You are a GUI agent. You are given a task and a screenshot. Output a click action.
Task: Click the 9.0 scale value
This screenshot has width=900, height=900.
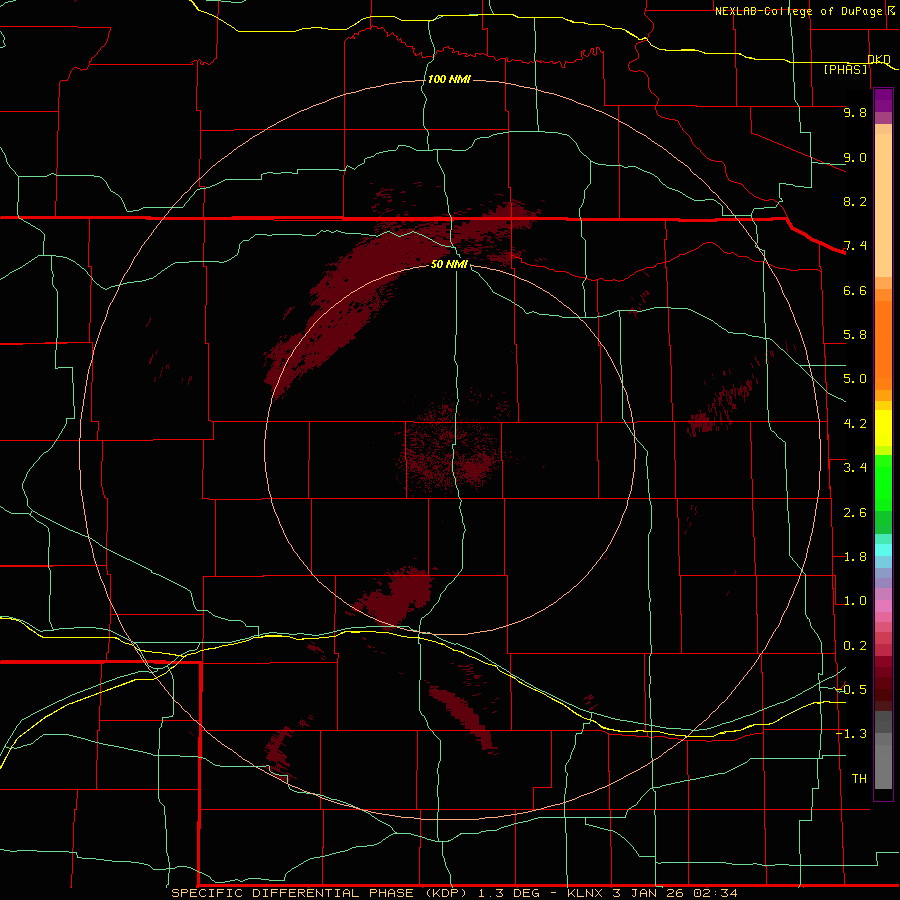855,157
